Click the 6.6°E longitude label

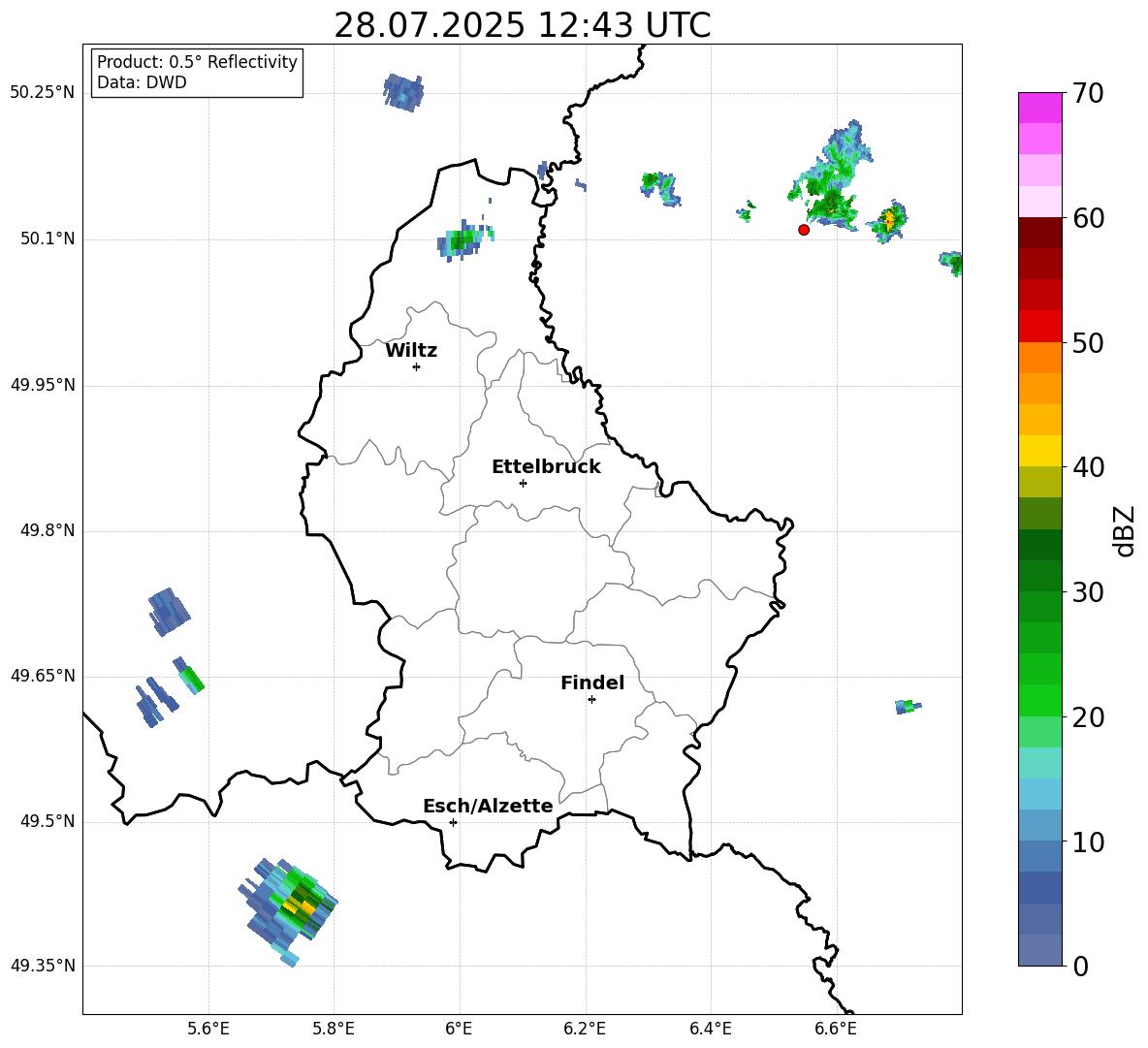[836, 1029]
